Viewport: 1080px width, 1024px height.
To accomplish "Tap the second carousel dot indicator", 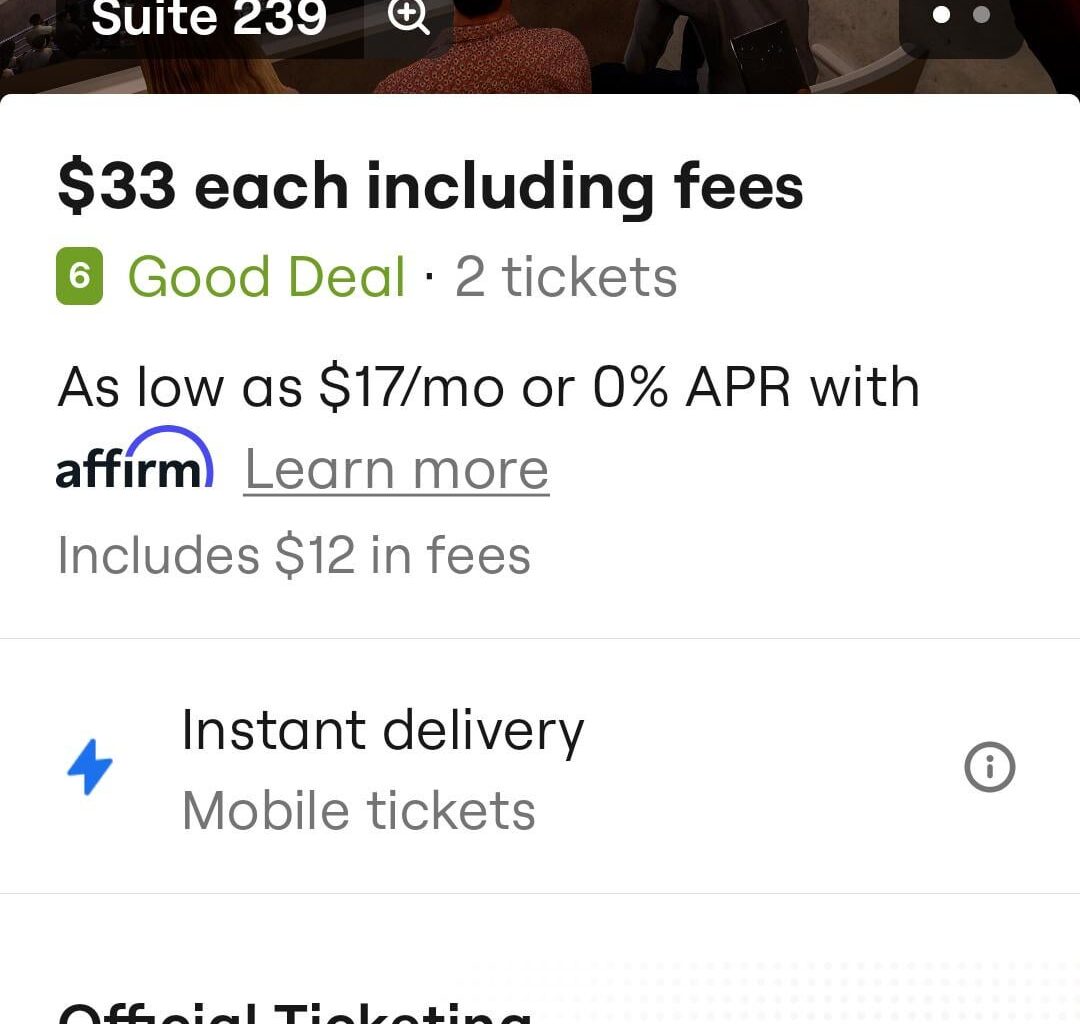I will pos(983,14).
